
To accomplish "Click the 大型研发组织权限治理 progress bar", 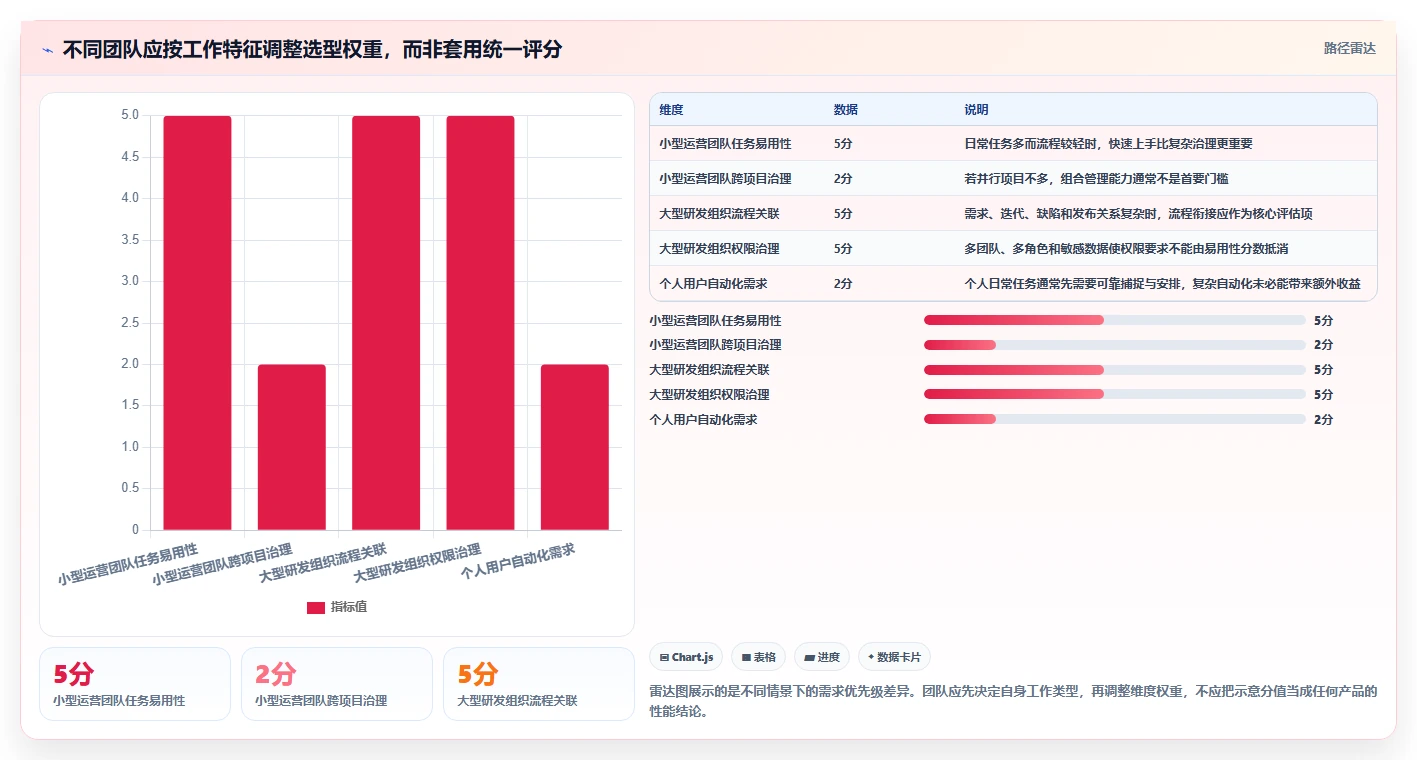I will pyautogui.click(x=1114, y=394).
